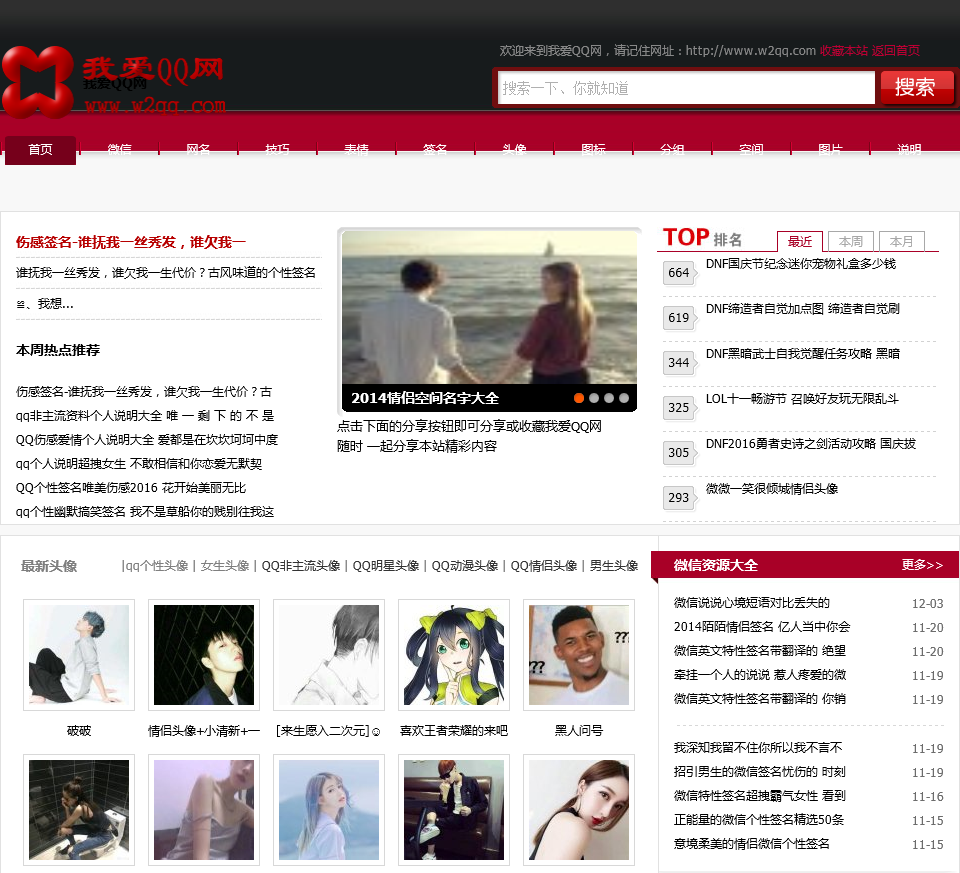This screenshot has width=960, height=873.
Task: Switch to the 本周 ranking tab
Action: click(850, 241)
